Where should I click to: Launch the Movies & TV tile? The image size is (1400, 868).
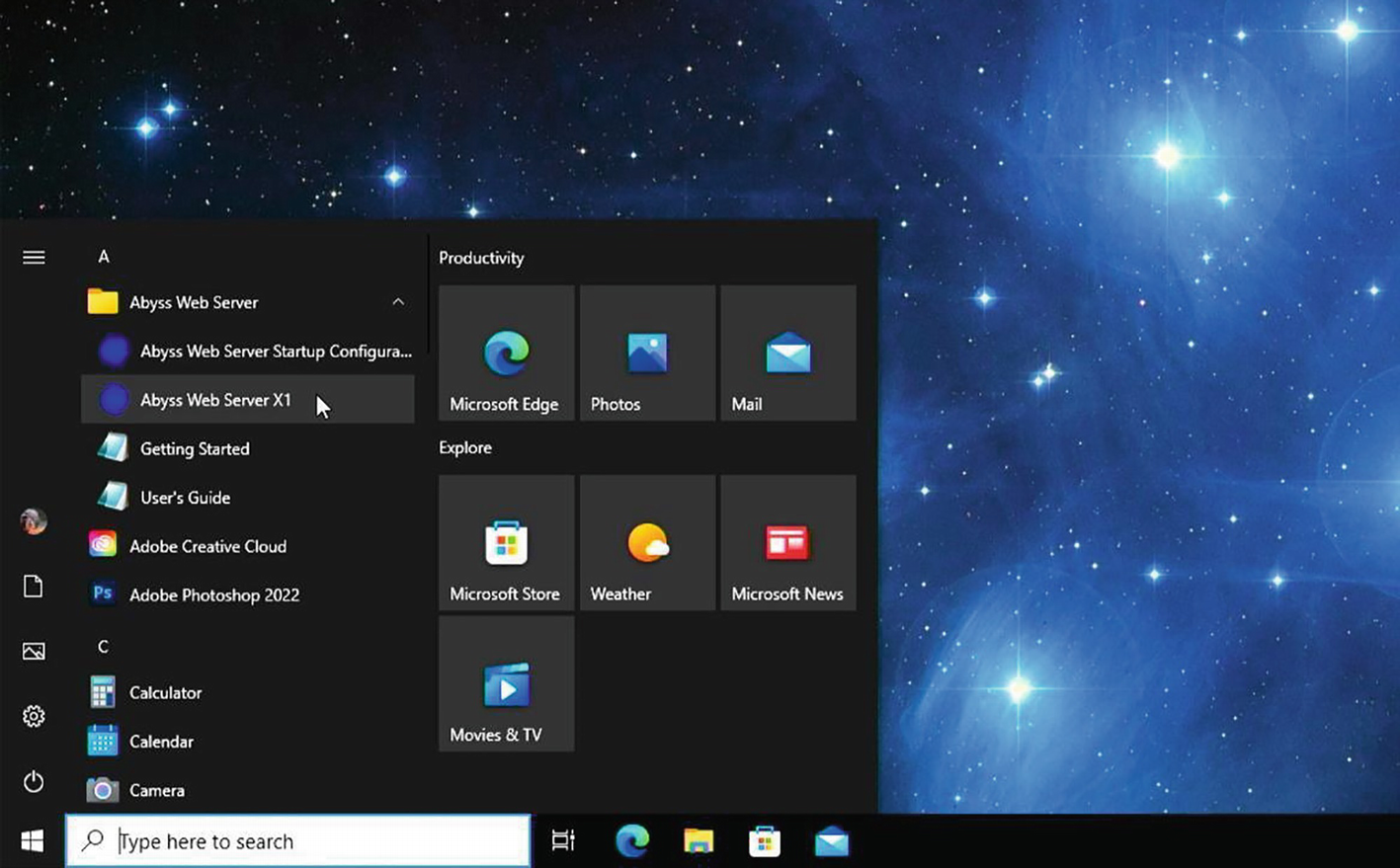click(x=506, y=684)
